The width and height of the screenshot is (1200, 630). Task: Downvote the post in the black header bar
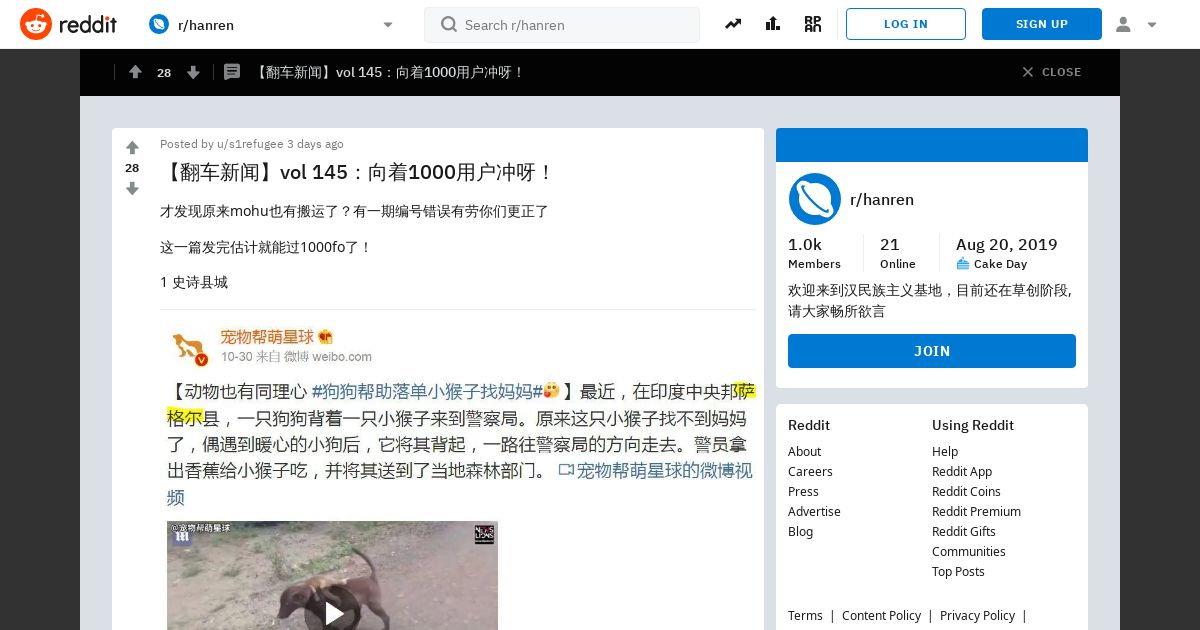pyautogui.click(x=193, y=72)
